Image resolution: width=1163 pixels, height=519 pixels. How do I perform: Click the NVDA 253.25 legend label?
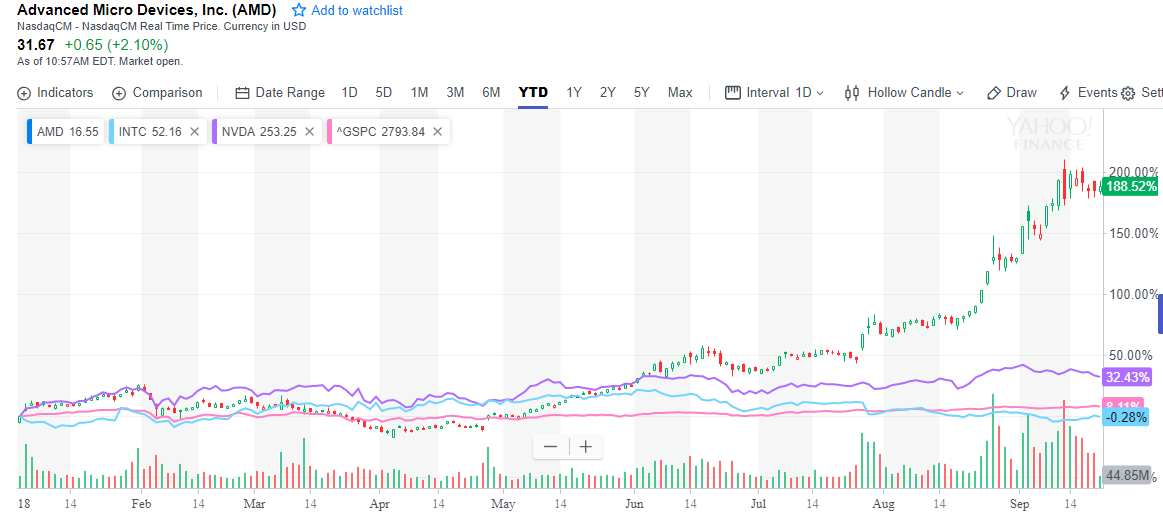pyautogui.click(x=260, y=131)
